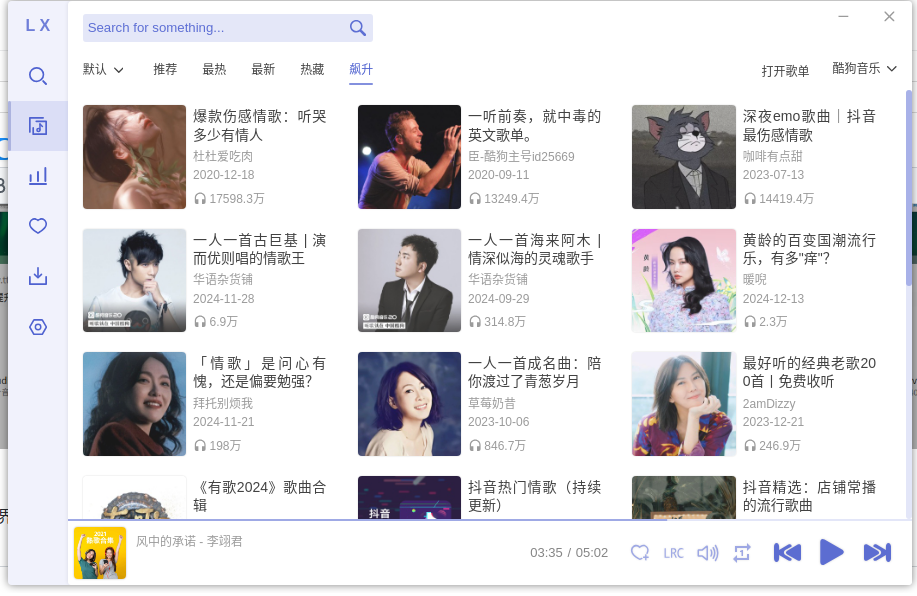Open cover of 「情歌」是问心有愧 playlist

tap(135, 404)
